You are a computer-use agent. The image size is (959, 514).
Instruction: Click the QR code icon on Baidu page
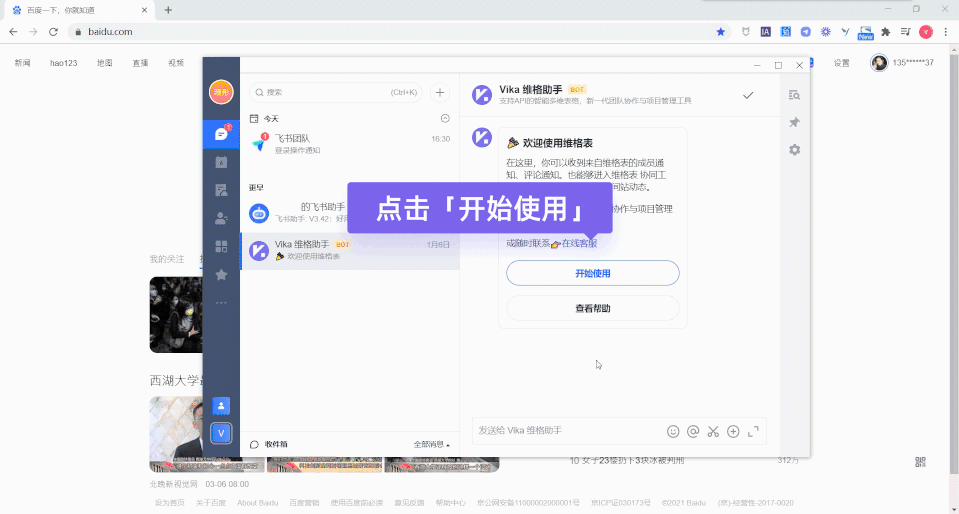(x=920, y=461)
